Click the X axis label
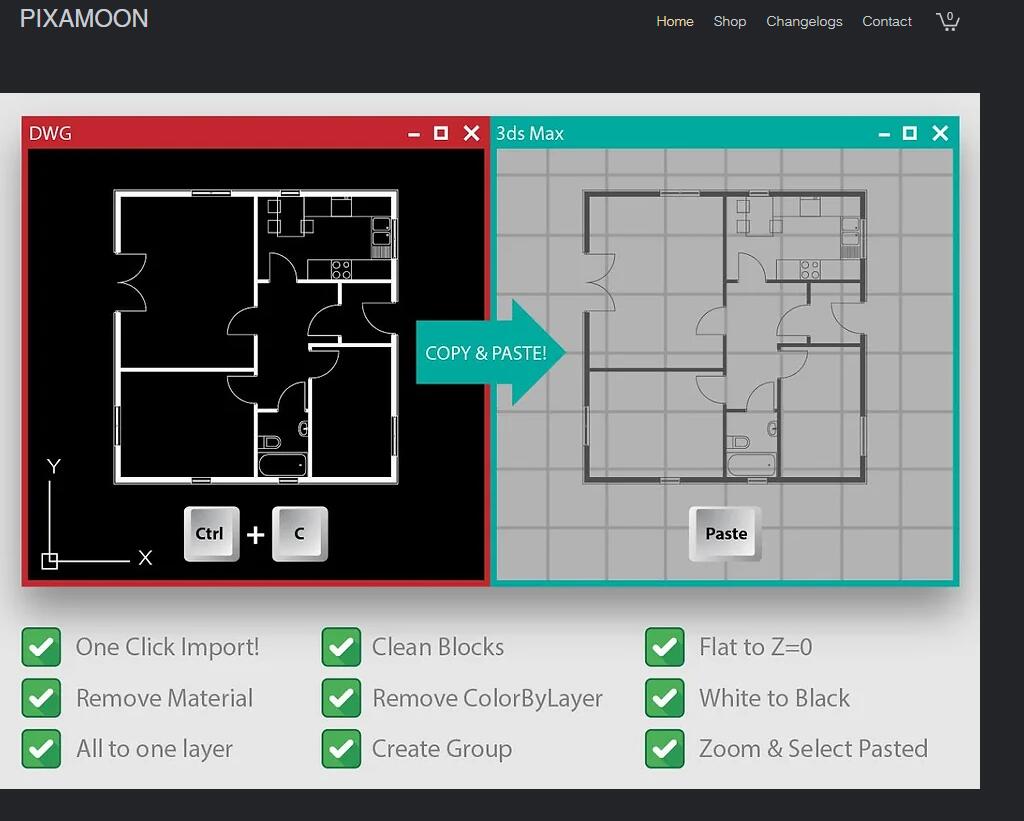The height and width of the screenshot is (821, 1024). point(145,557)
